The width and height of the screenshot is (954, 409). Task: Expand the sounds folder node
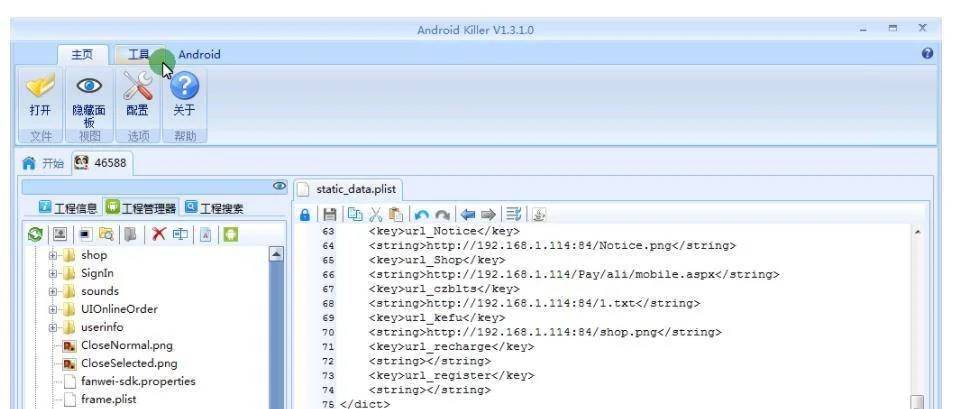53,291
